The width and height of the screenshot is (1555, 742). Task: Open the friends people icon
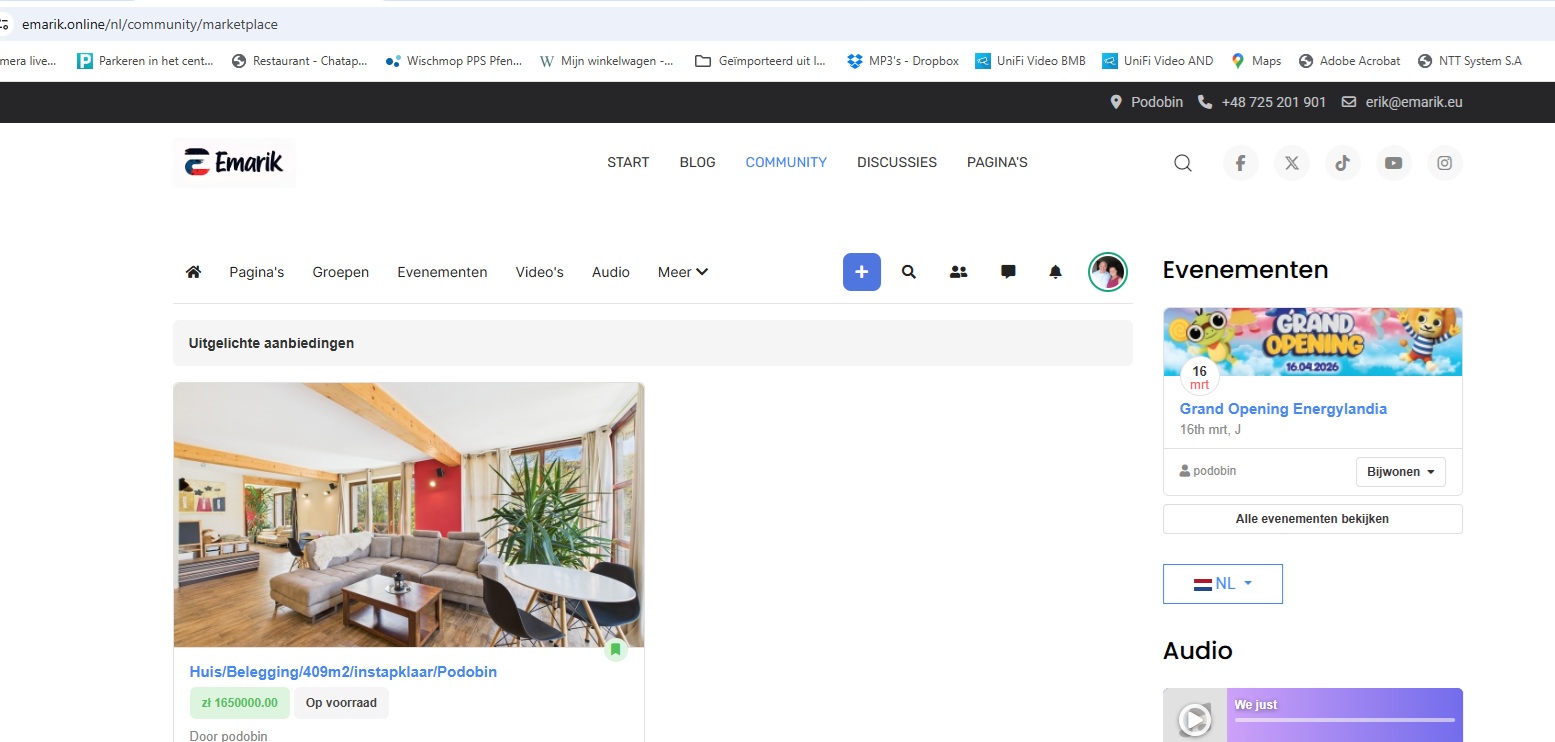[x=958, y=272]
